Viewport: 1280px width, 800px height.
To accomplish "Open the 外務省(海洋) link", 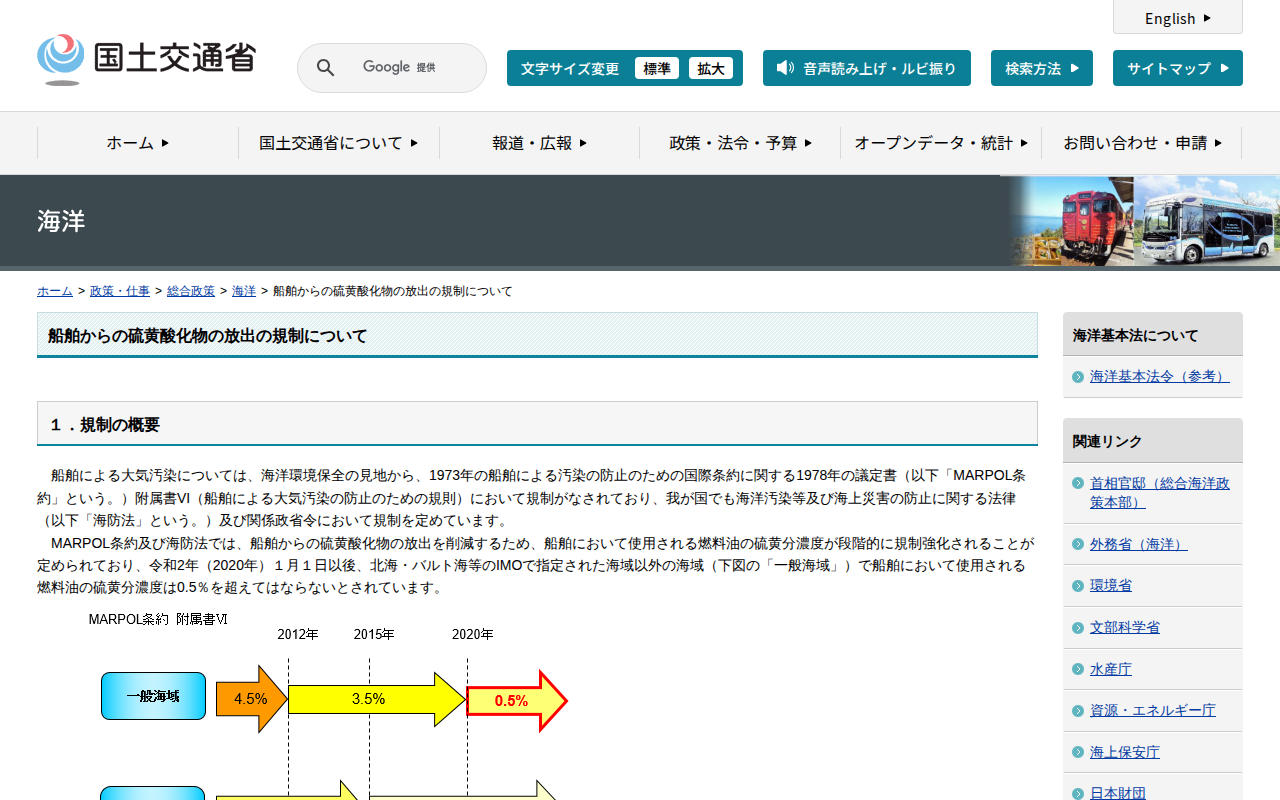I will click(1139, 545).
